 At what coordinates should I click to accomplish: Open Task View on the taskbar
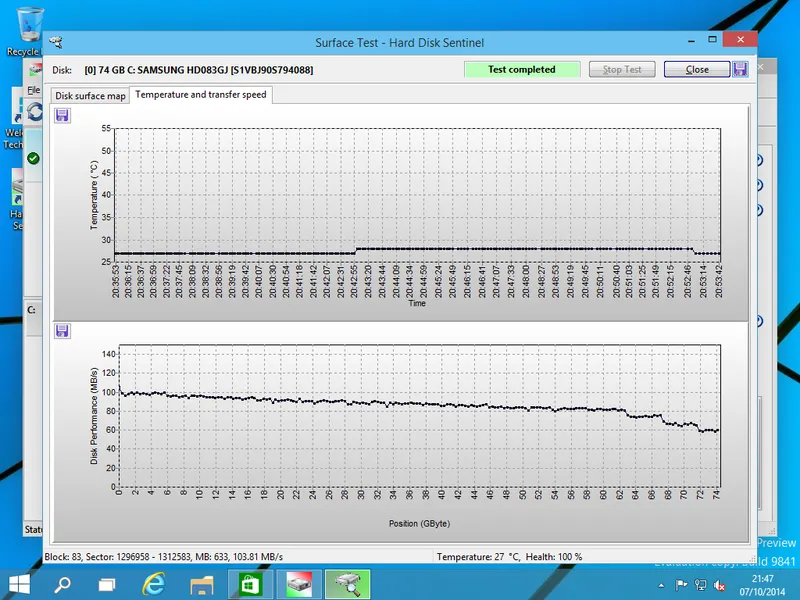point(107,583)
